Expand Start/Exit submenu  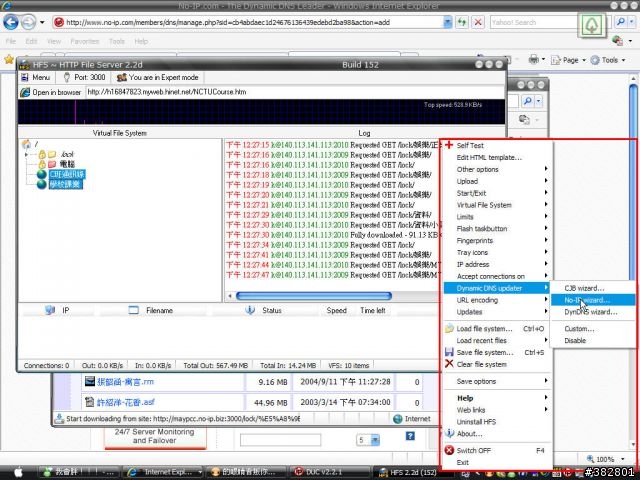pyautogui.click(x=497, y=193)
